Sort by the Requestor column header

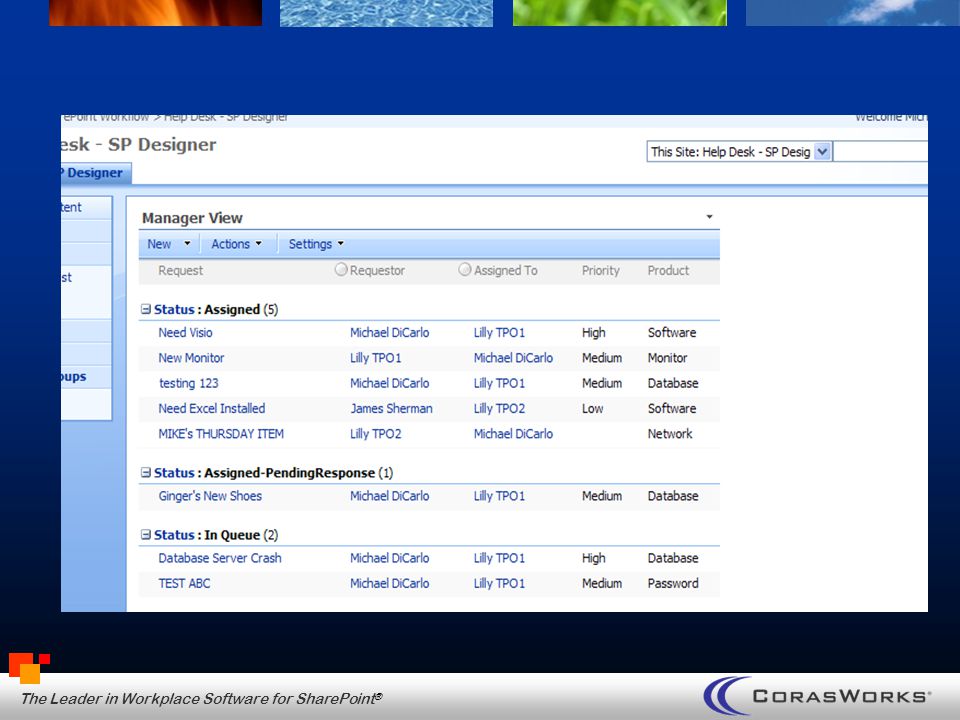click(377, 271)
